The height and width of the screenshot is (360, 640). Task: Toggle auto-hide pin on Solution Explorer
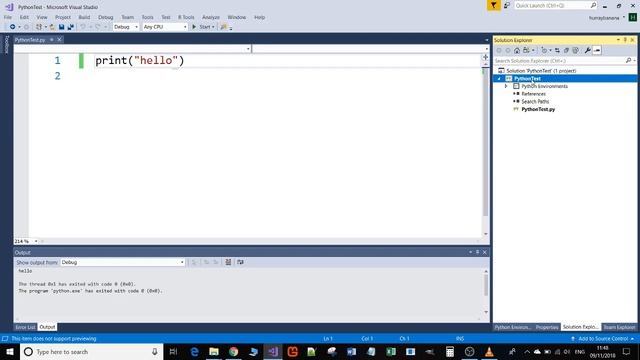(x=625, y=40)
